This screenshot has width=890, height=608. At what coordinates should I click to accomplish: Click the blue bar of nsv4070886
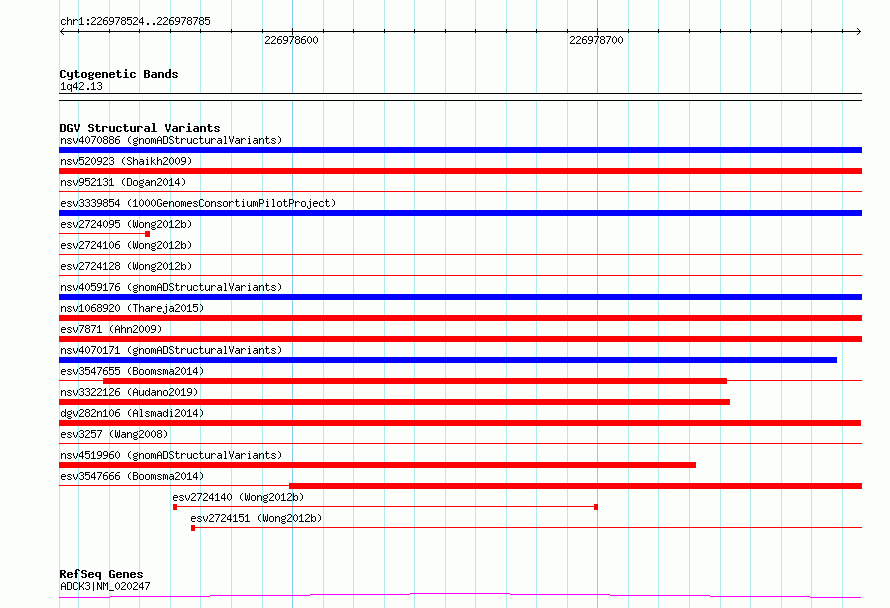coord(460,150)
